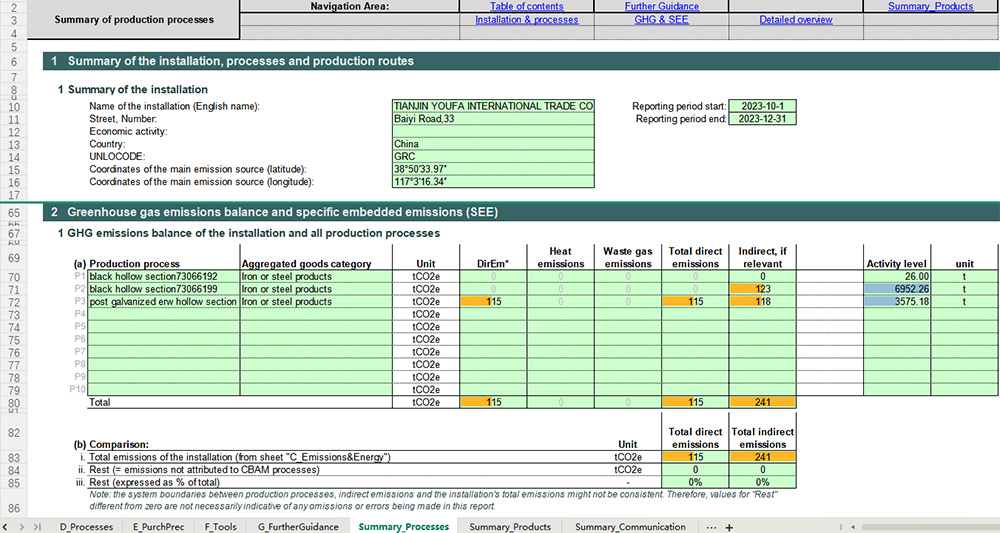Select the Country cell containing China
This screenshot has width=1000, height=533.
click(493, 144)
